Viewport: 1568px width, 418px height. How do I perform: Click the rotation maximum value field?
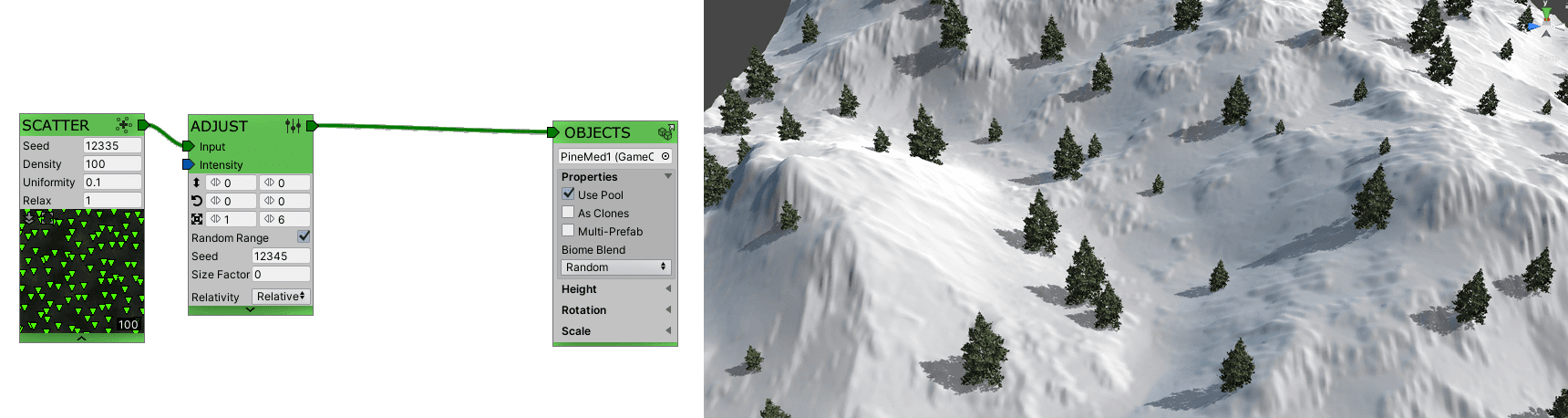click(x=285, y=201)
